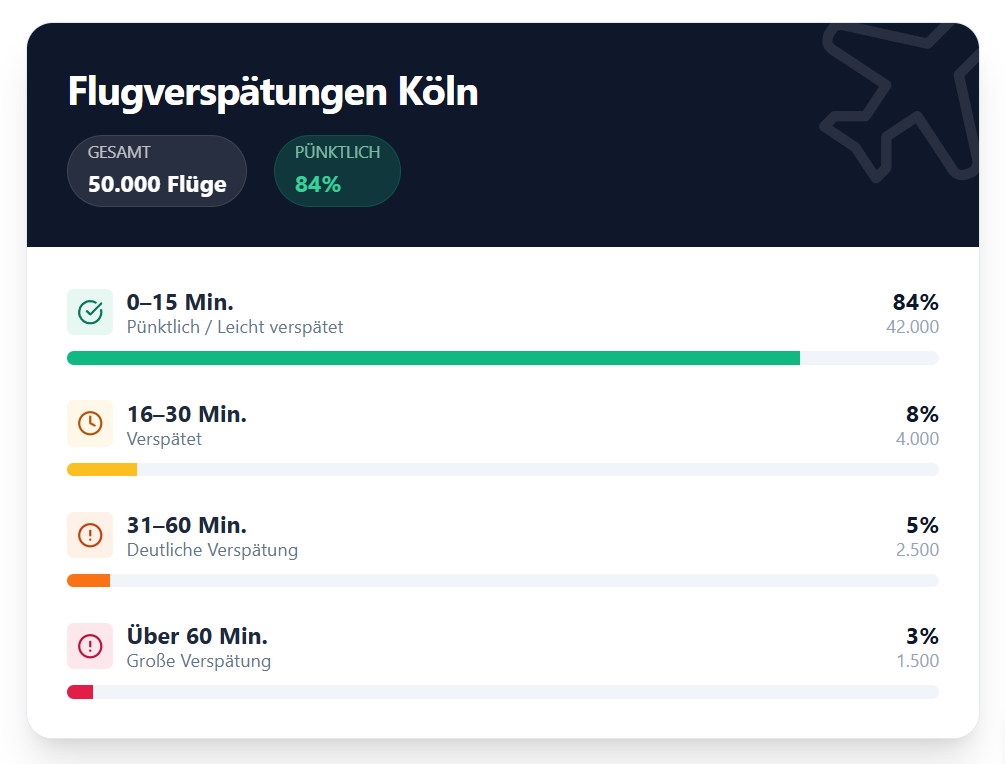The image size is (1005, 764).
Task: Click the Deutliche Verspätung subtitle
Action: point(212,550)
